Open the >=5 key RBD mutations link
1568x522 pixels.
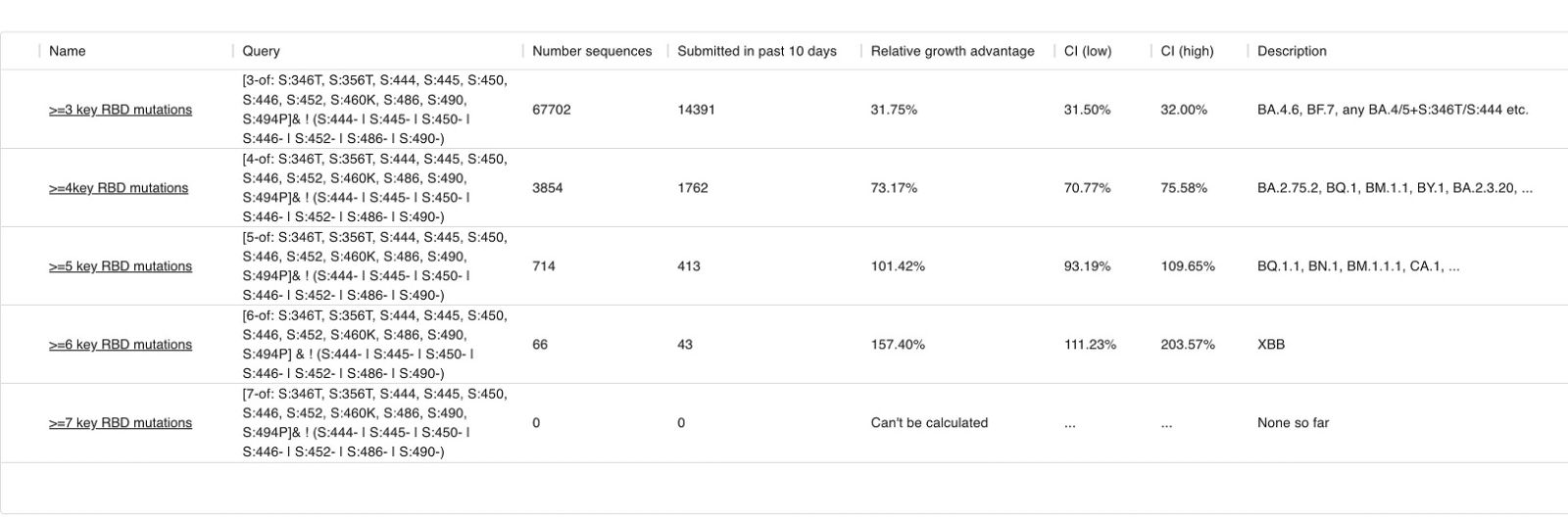click(121, 266)
